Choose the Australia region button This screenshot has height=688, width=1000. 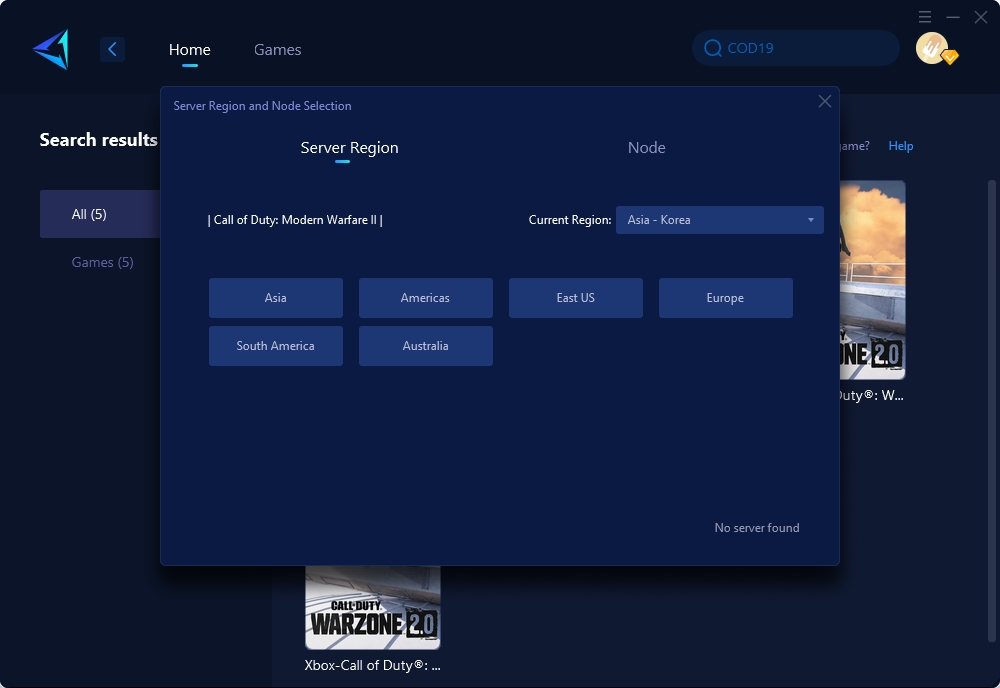tap(425, 346)
